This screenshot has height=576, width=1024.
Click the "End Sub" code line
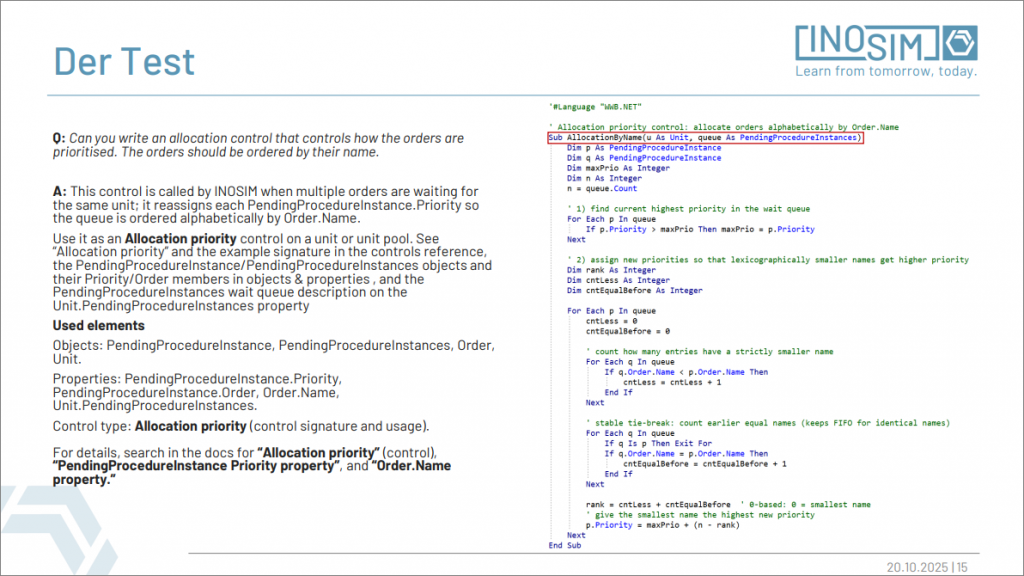[564, 545]
